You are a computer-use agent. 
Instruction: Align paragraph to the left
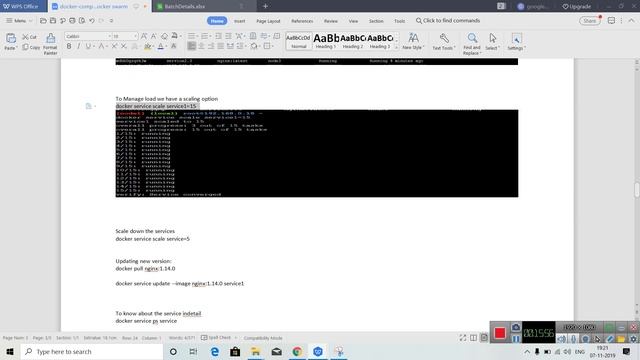coord(191,46)
